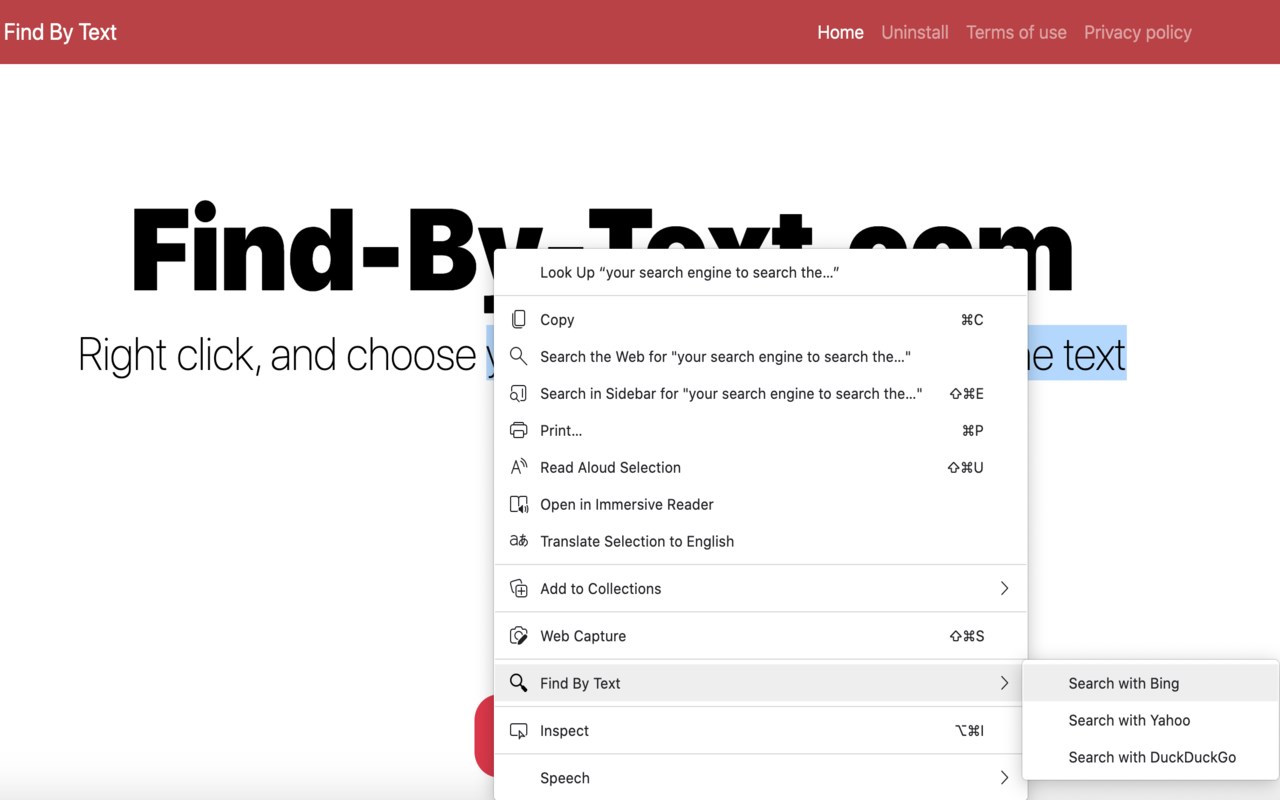Viewport: 1280px width, 800px height.
Task: Choose Search in Sidebar for selected text
Action: coord(761,394)
